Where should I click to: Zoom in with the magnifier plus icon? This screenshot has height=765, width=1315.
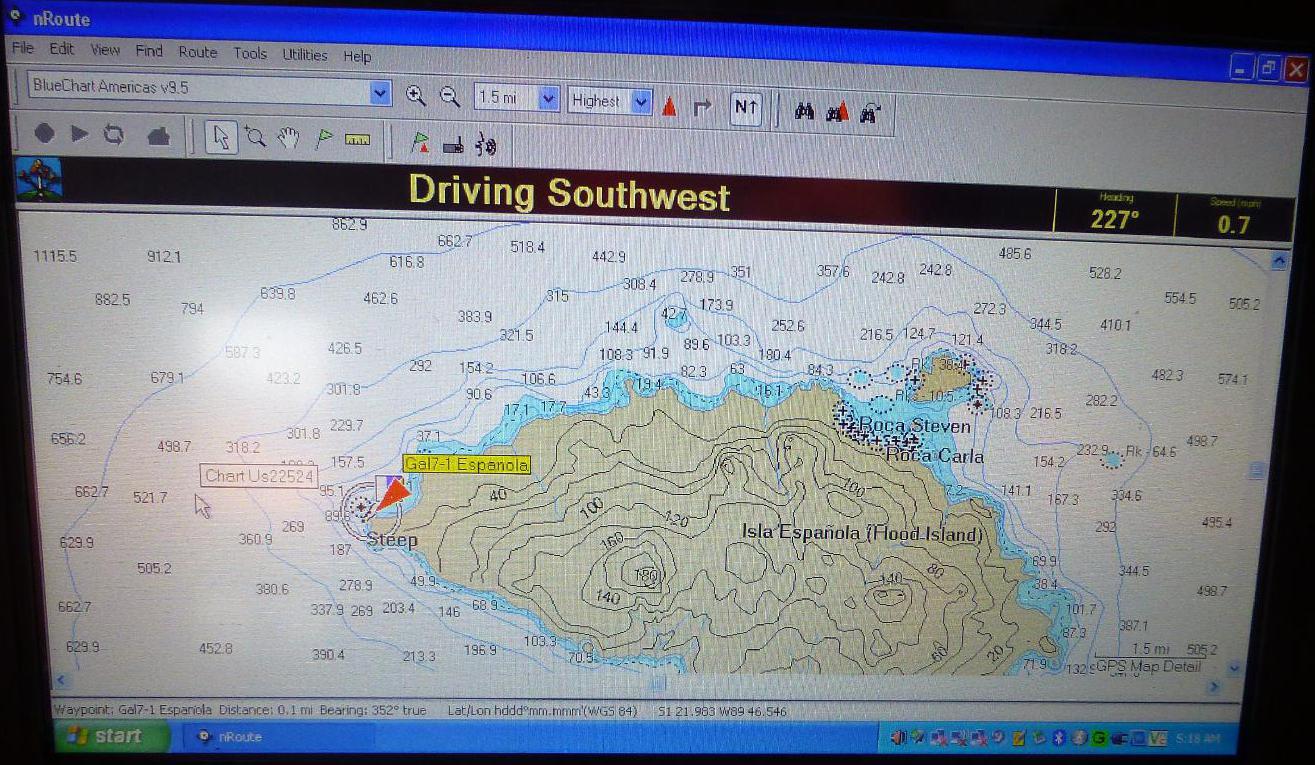[416, 96]
